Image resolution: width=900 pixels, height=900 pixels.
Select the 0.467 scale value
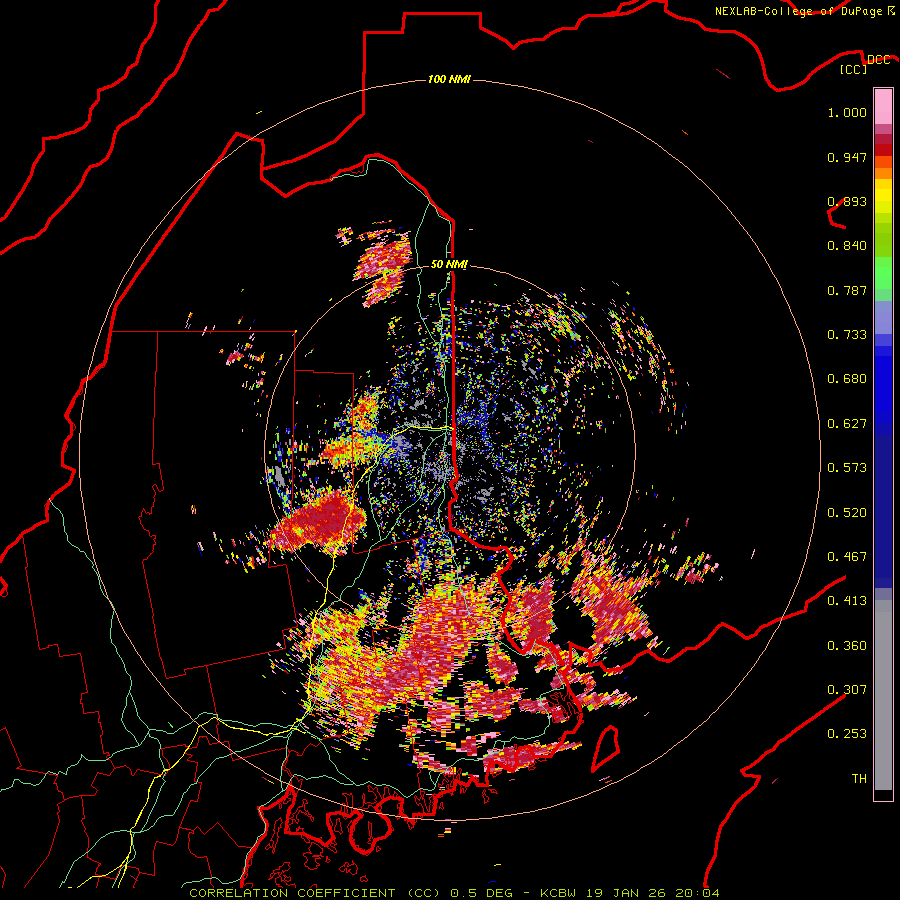pos(847,557)
